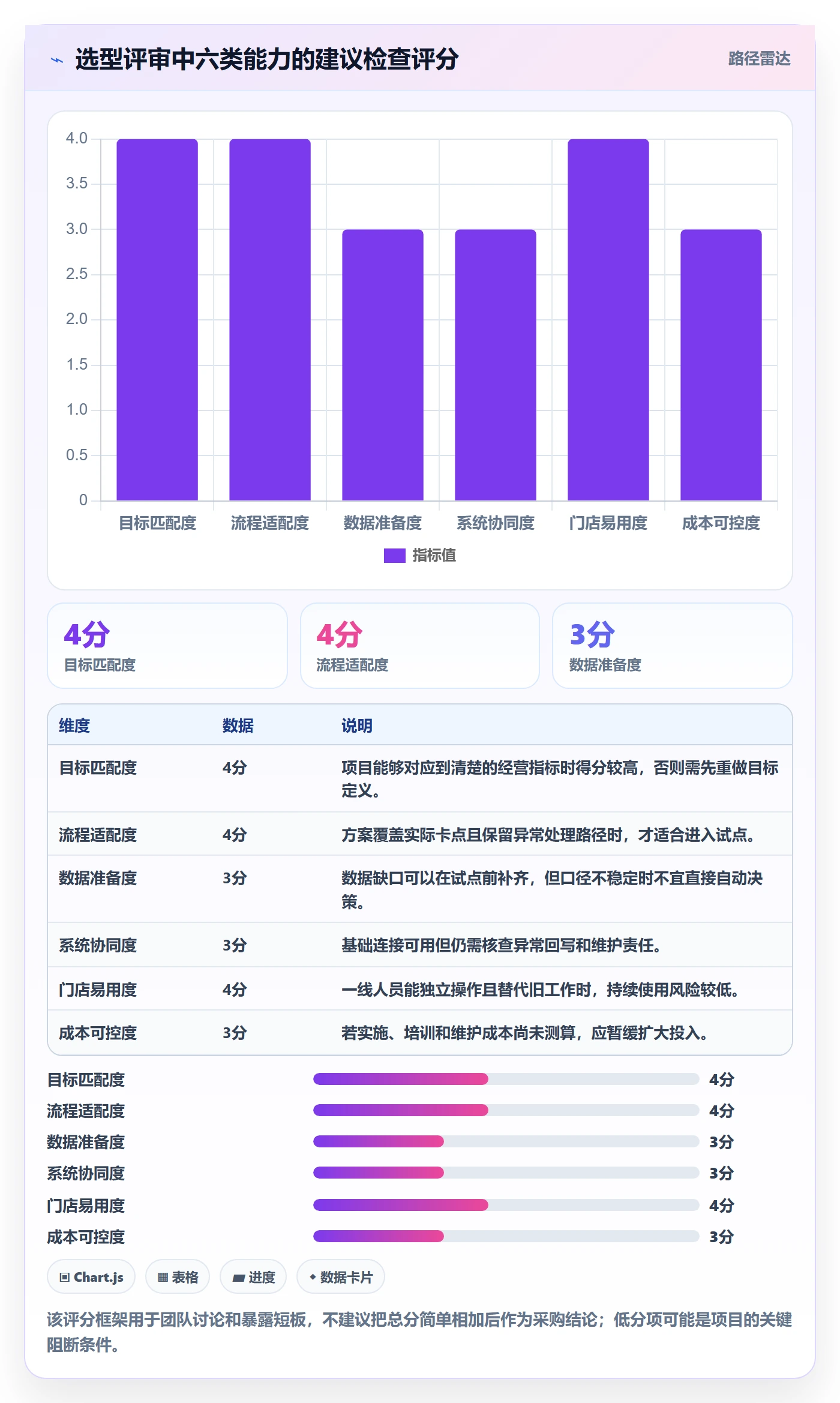The image size is (840, 1403).
Task: Open the 3分 数据准备度 data card
Action: coord(673,646)
